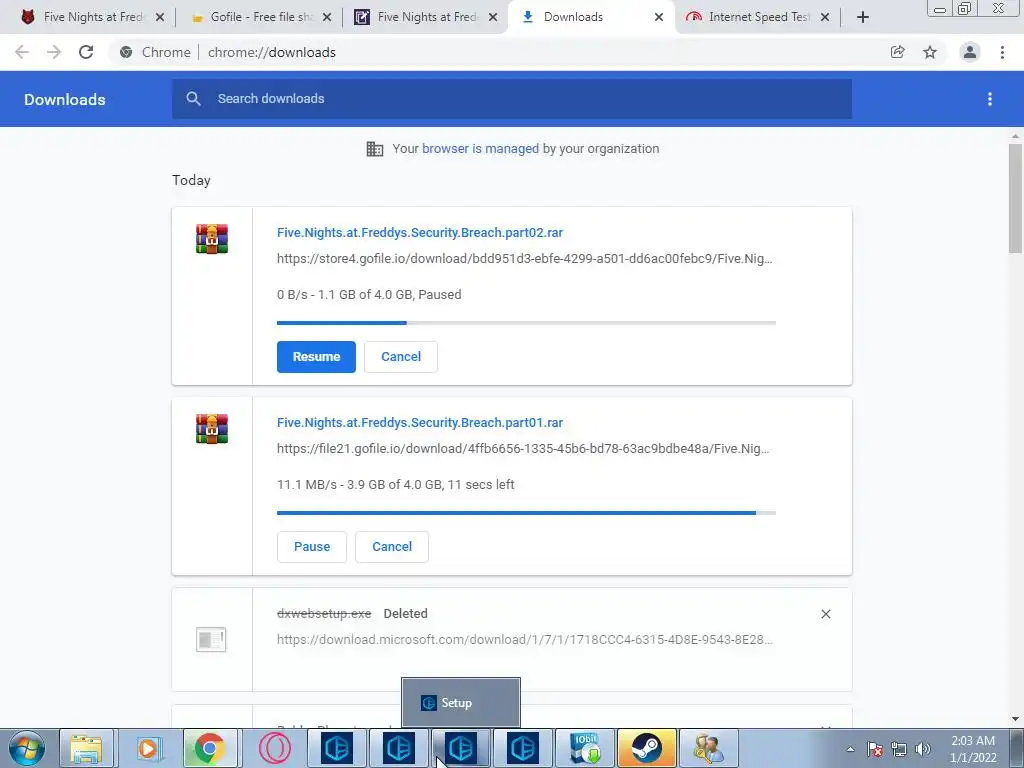
Task: Click the search magnifier icon
Action: pyautogui.click(x=193, y=99)
